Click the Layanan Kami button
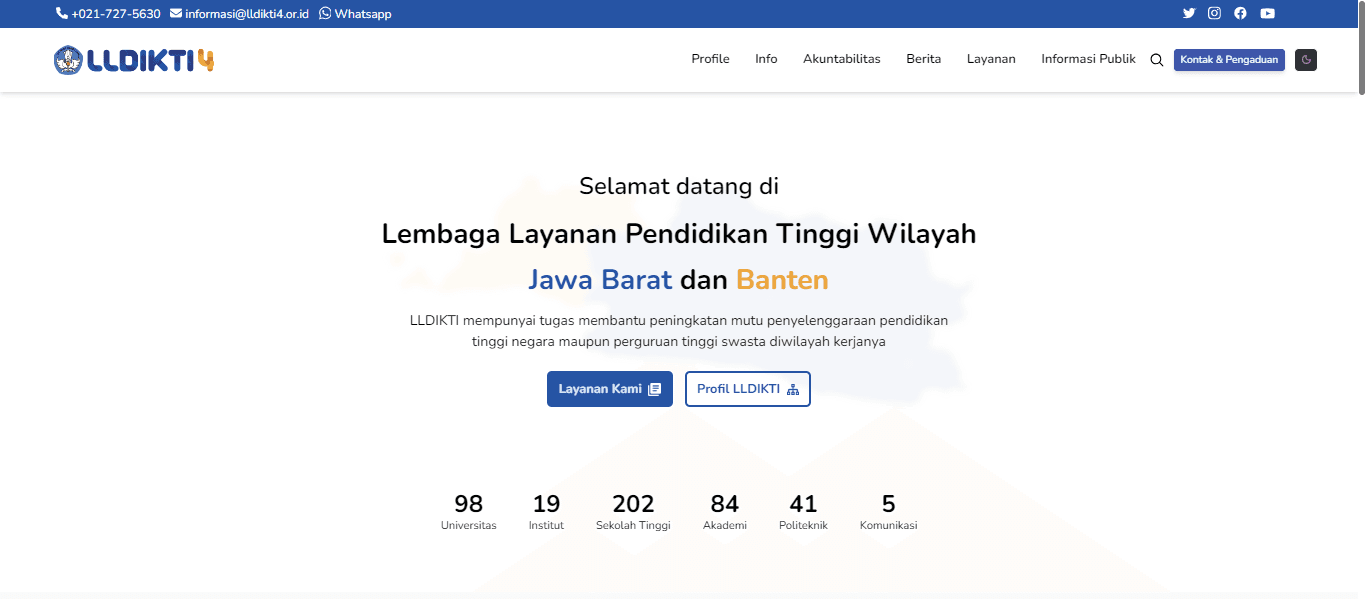This screenshot has width=1366, height=599. (x=610, y=389)
